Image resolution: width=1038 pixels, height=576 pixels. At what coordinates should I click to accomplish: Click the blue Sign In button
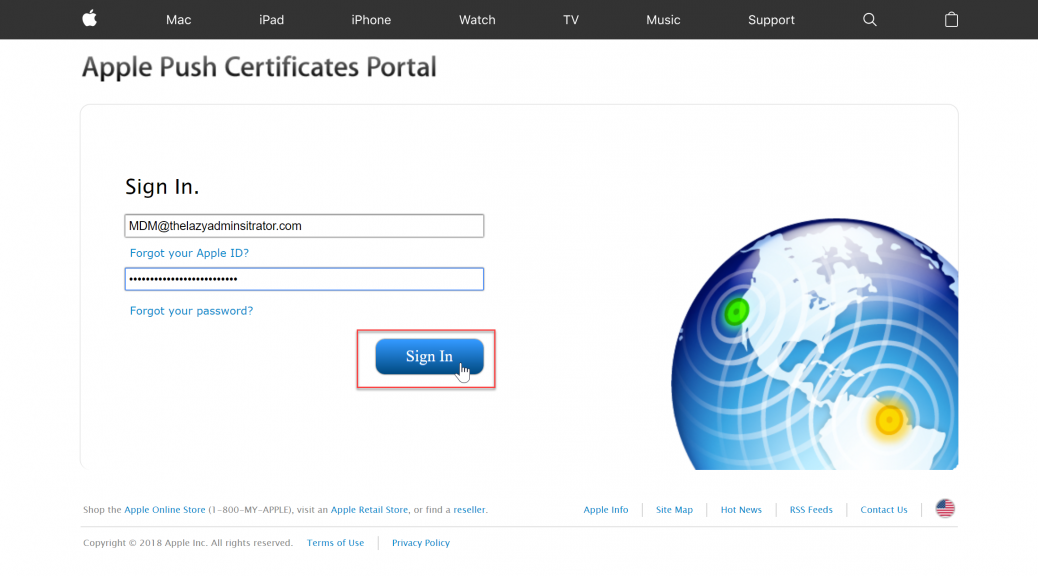(430, 357)
